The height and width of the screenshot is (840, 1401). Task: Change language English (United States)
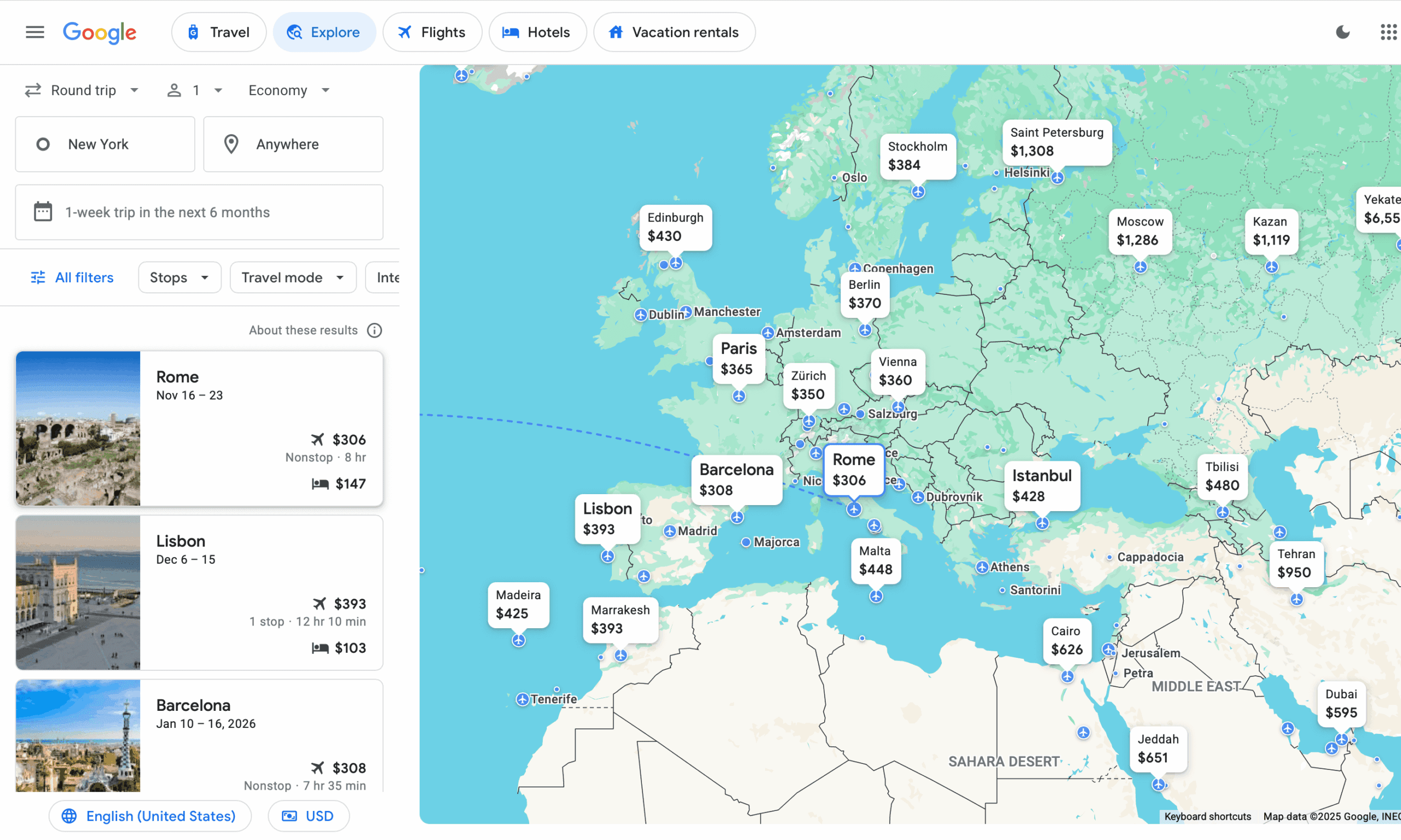[x=150, y=816]
